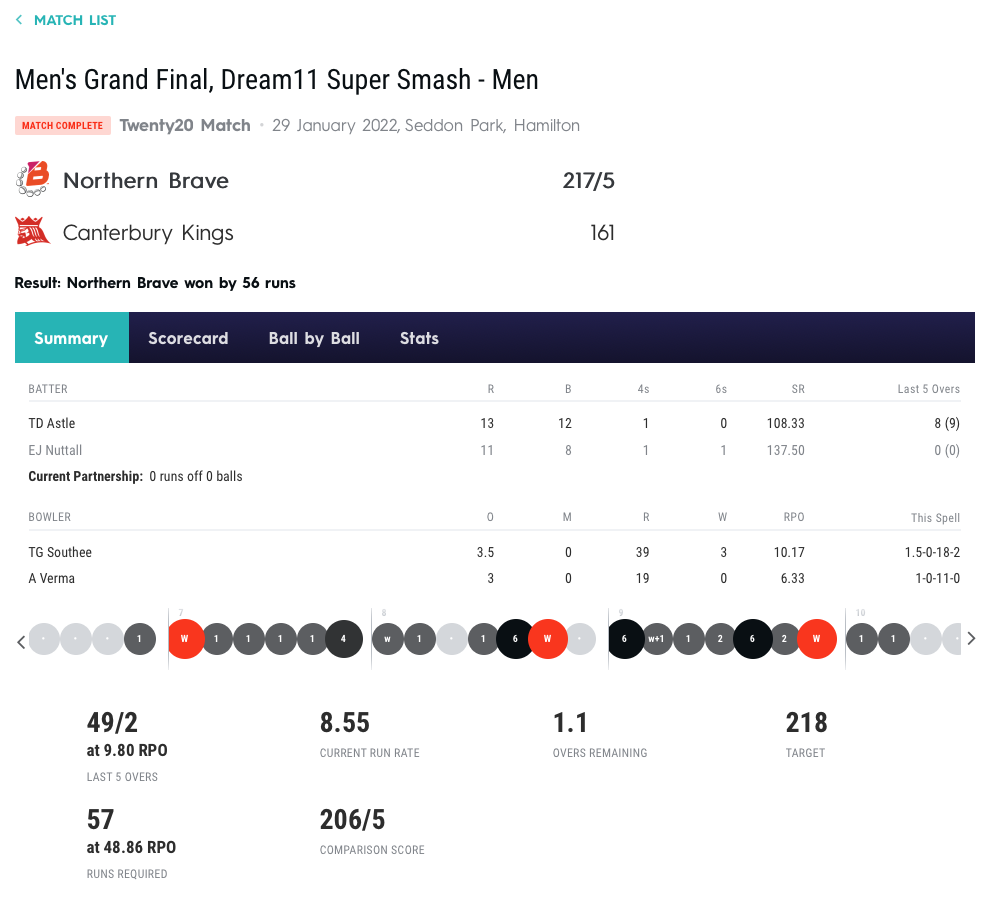Open the Match List link
This screenshot has width=989, height=909.
click(74, 20)
